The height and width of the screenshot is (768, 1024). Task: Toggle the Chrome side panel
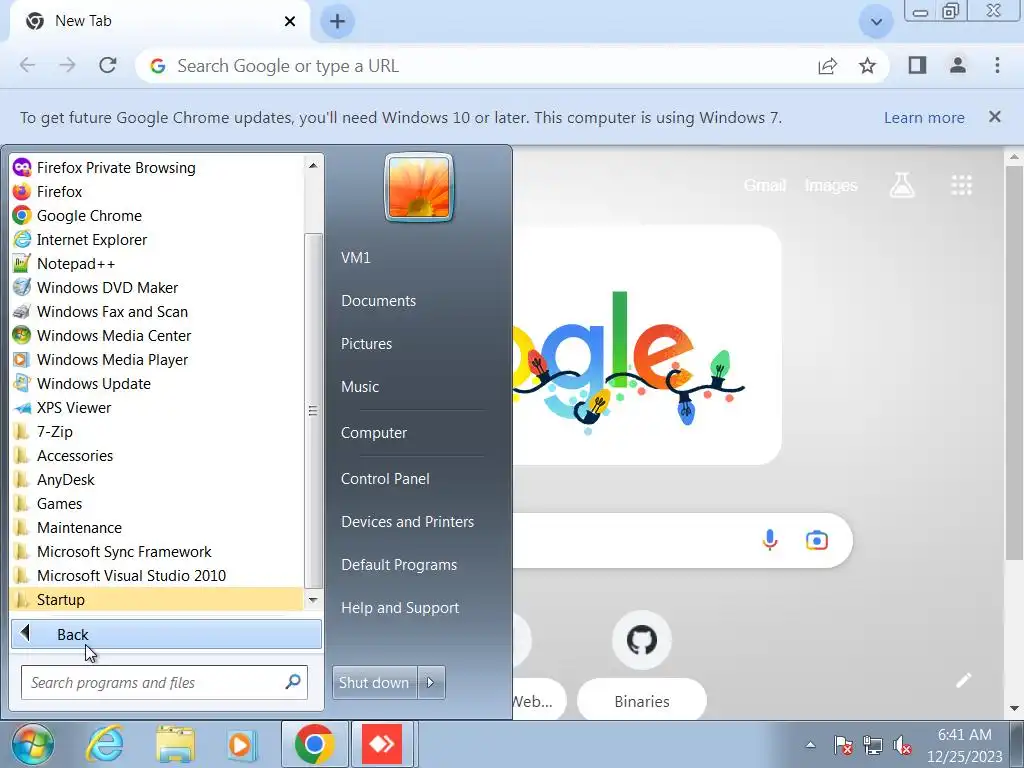pos(917,65)
